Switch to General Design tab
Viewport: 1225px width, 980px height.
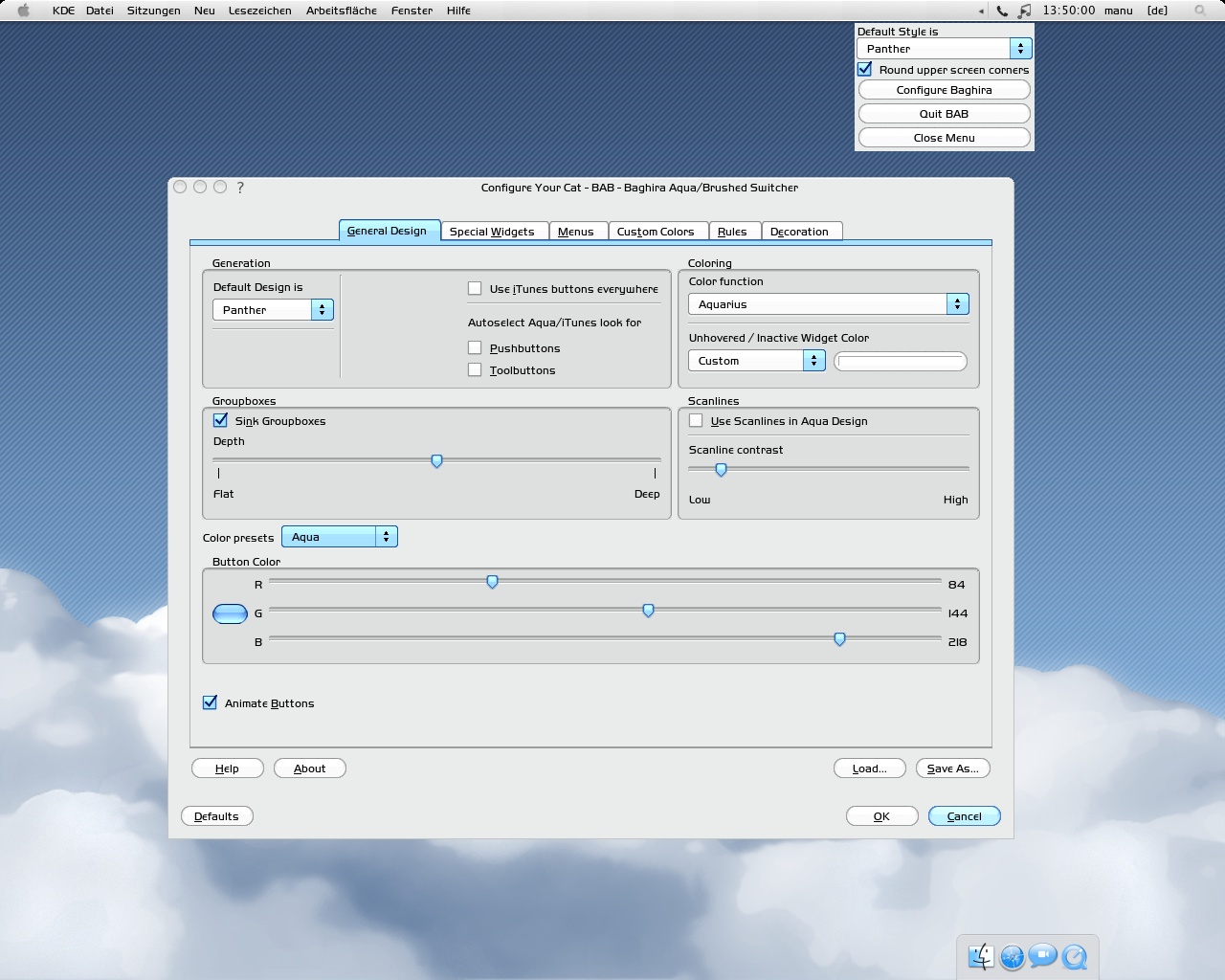pyautogui.click(x=388, y=231)
